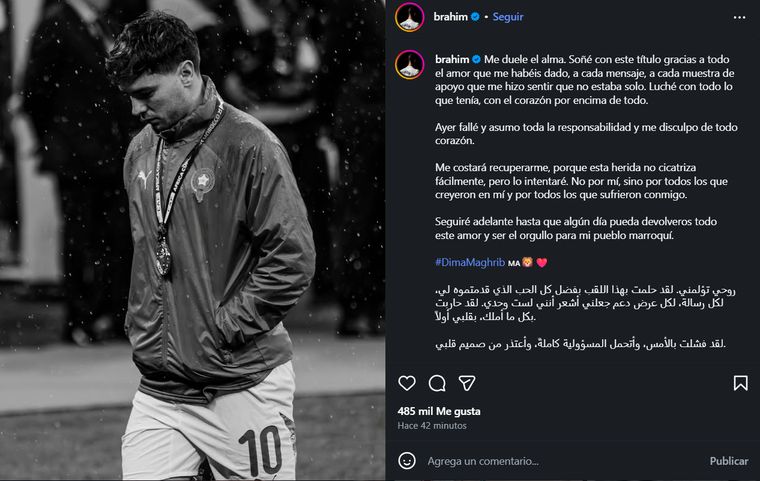Share the post with paper plane icon
Screen dimensions: 760x481
pyautogui.click(x=467, y=383)
